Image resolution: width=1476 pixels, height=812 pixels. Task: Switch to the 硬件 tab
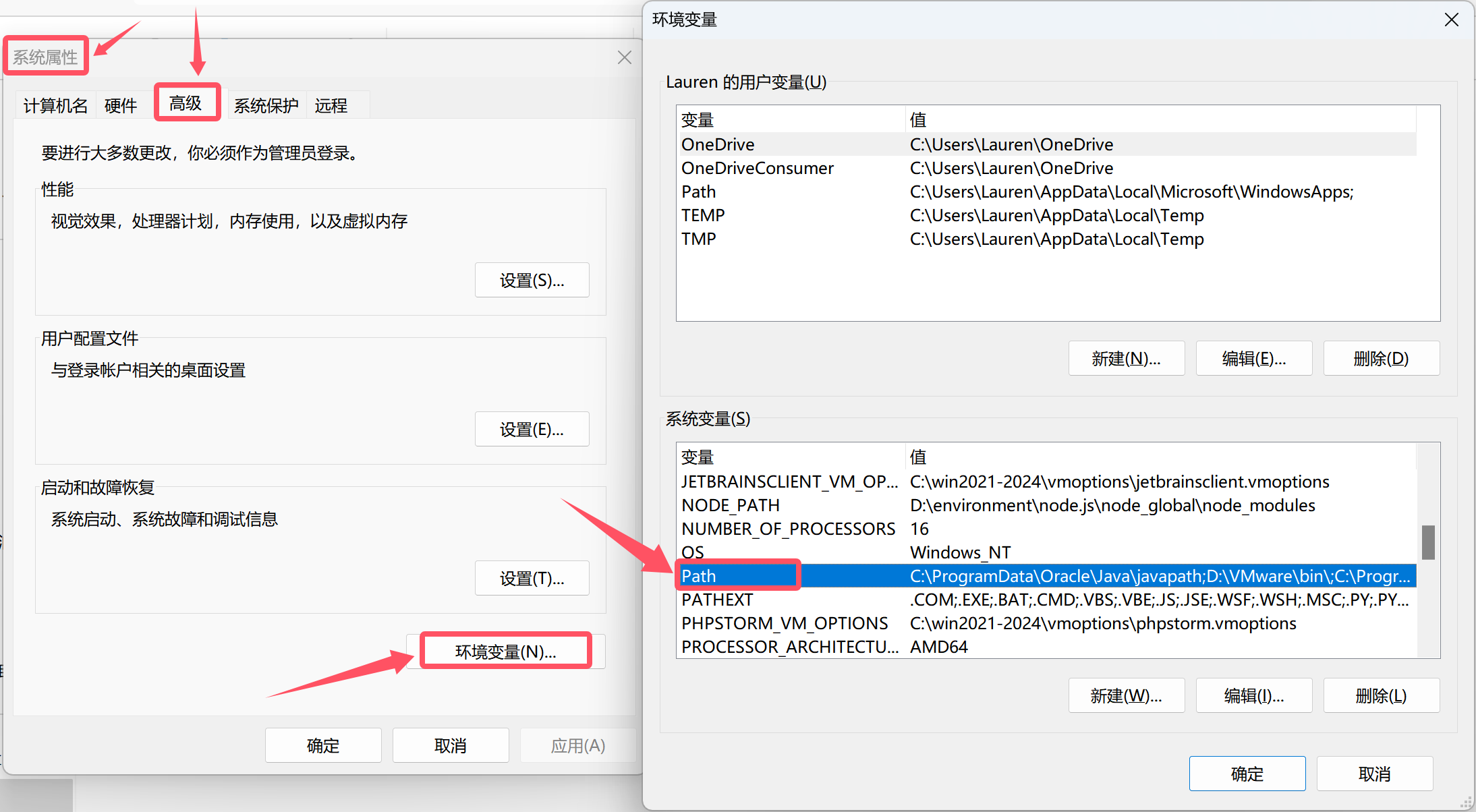[x=120, y=105]
